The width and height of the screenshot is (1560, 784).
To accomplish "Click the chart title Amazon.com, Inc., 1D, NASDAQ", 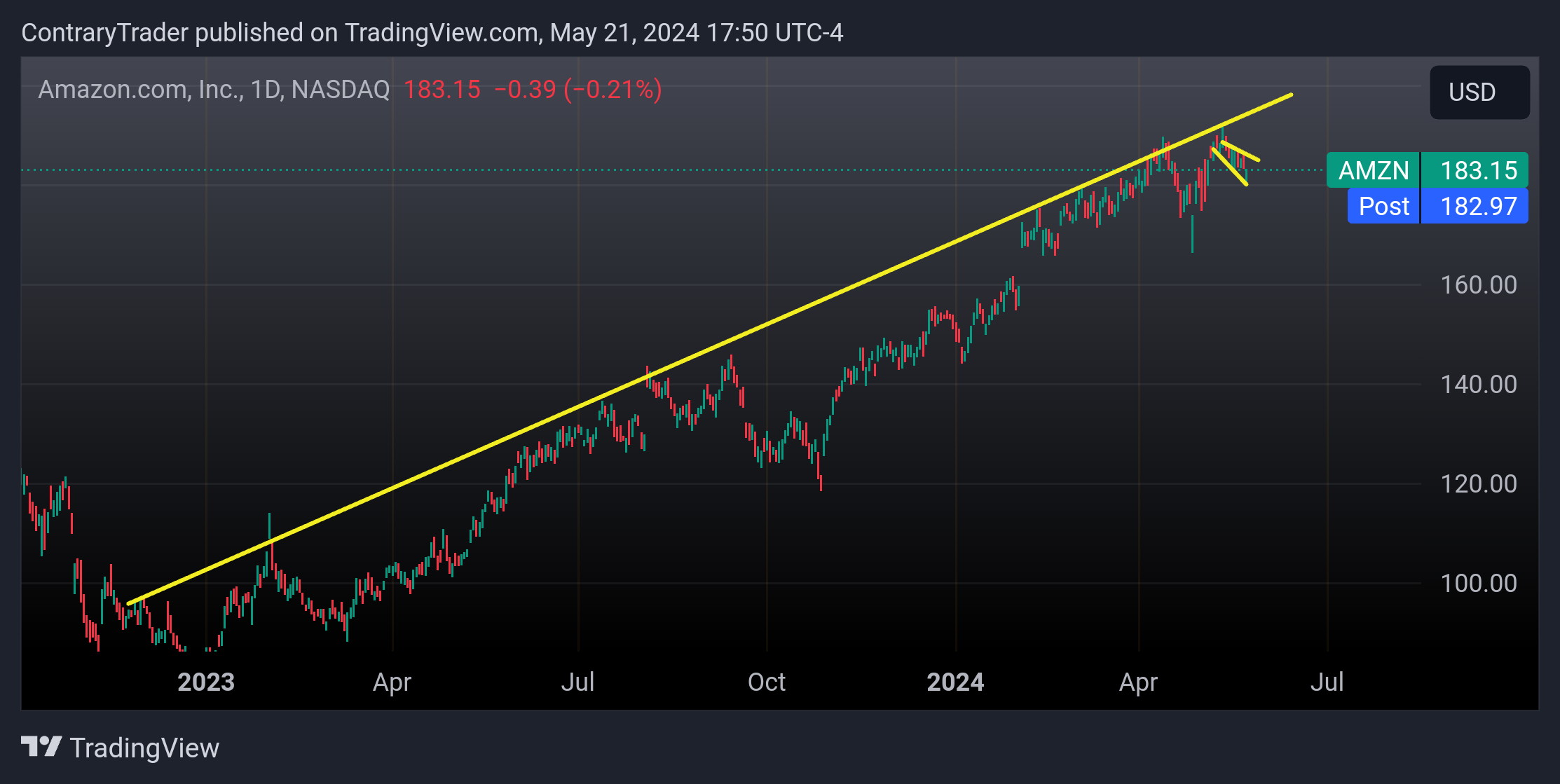I will (214, 90).
